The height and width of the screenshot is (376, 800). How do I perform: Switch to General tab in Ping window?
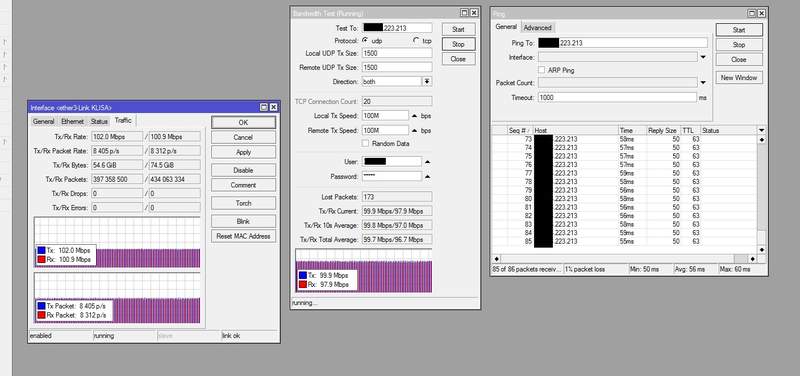pyautogui.click(x=506, y=27)
